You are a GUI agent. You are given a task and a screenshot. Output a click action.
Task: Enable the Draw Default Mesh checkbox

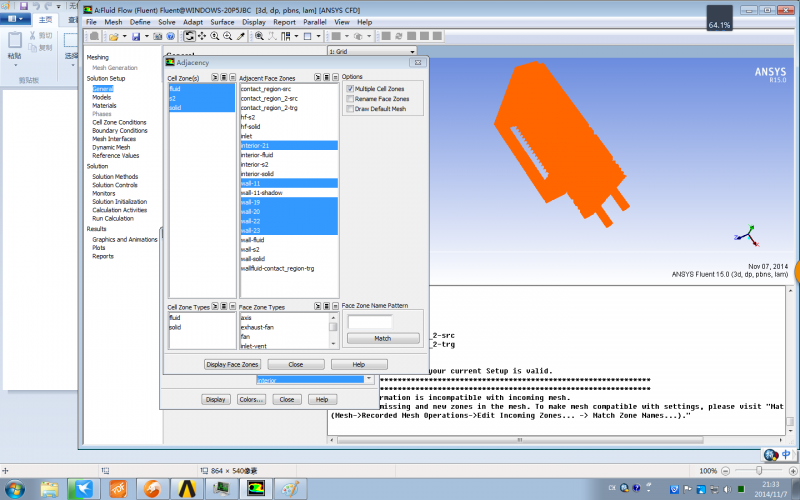point(350,109)
